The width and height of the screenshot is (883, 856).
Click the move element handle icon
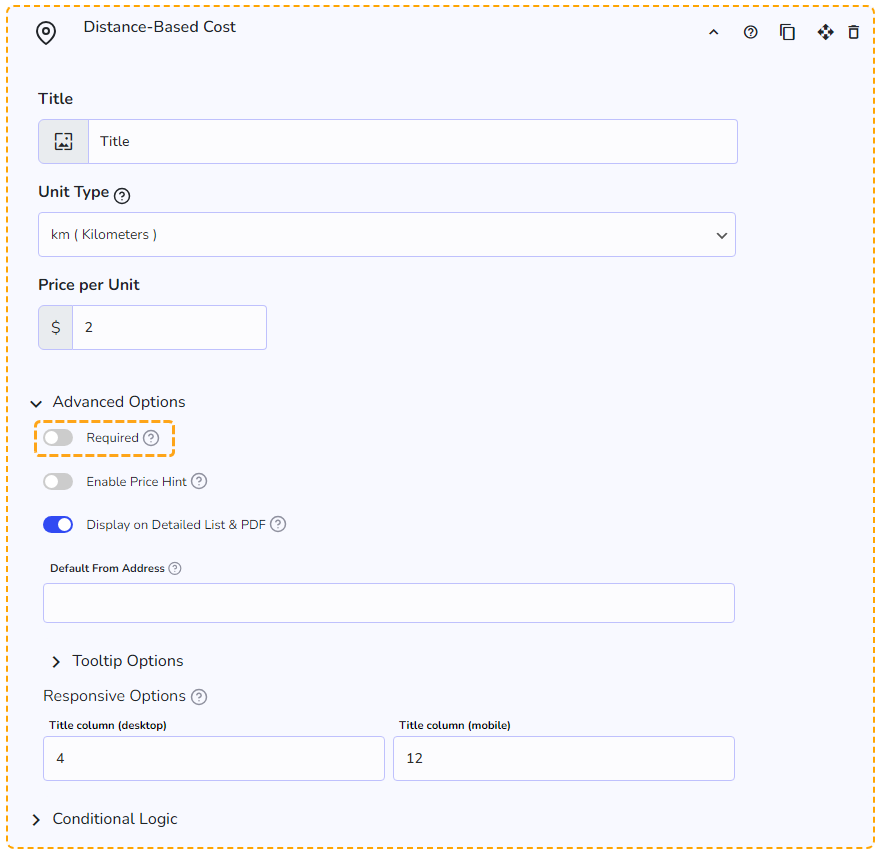coord(825,32)
